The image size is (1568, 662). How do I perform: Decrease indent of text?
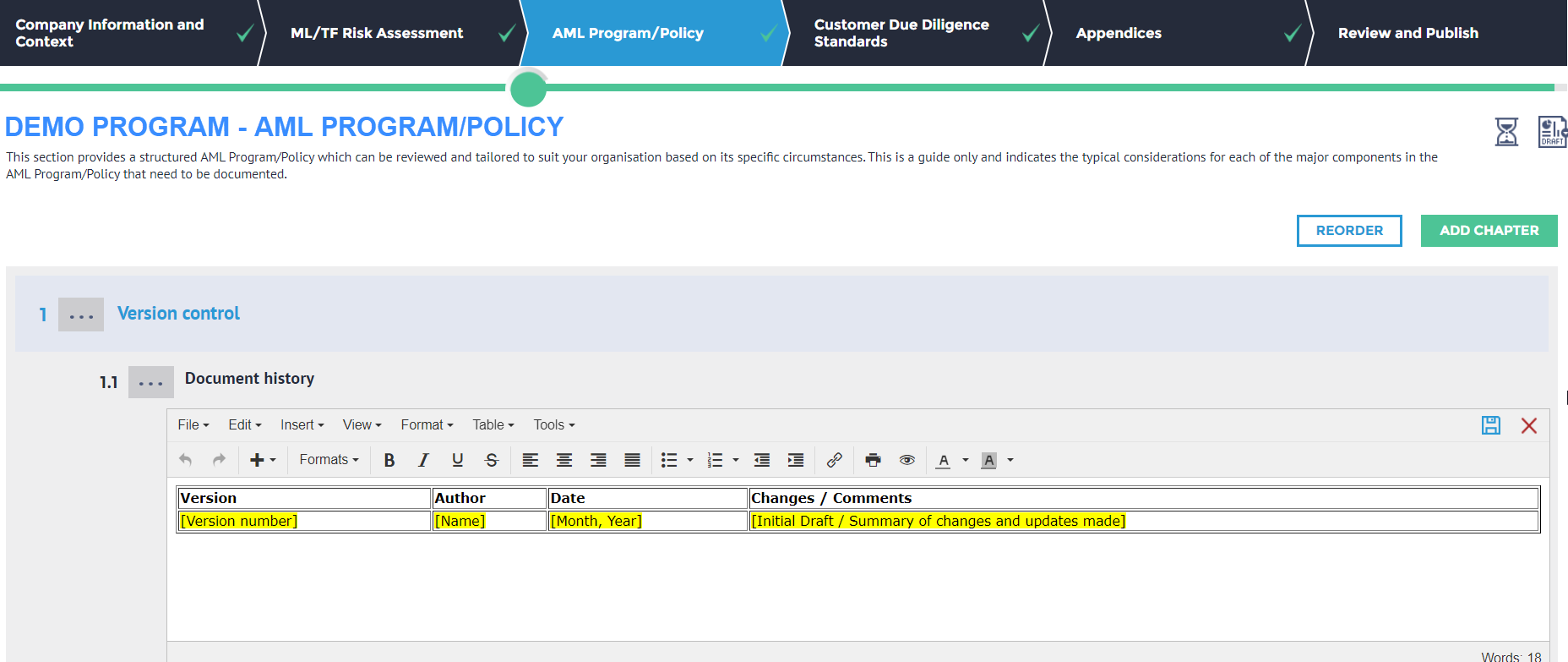pos(762,460)
